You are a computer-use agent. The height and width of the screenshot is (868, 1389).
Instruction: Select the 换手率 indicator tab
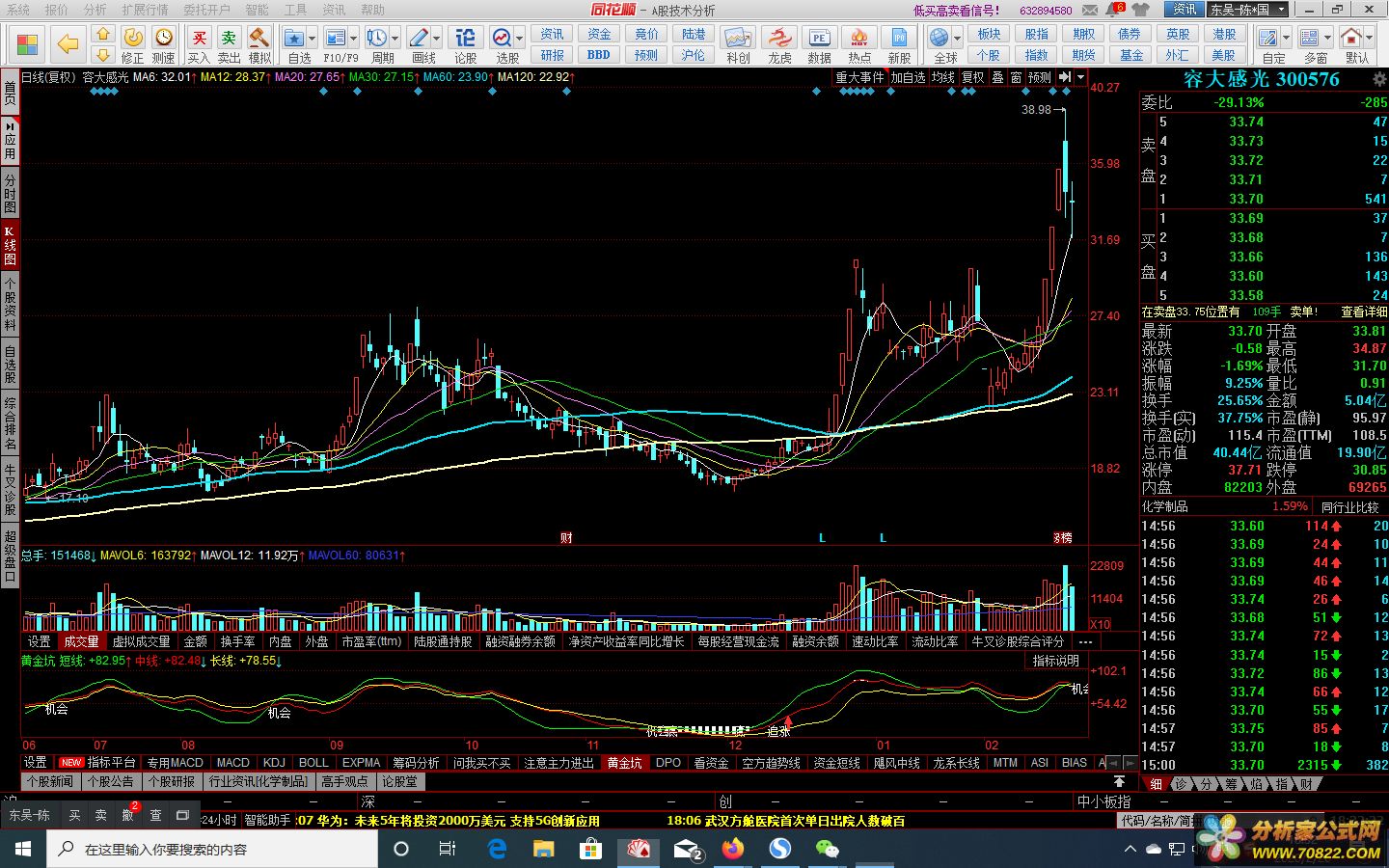click(237, 641)
